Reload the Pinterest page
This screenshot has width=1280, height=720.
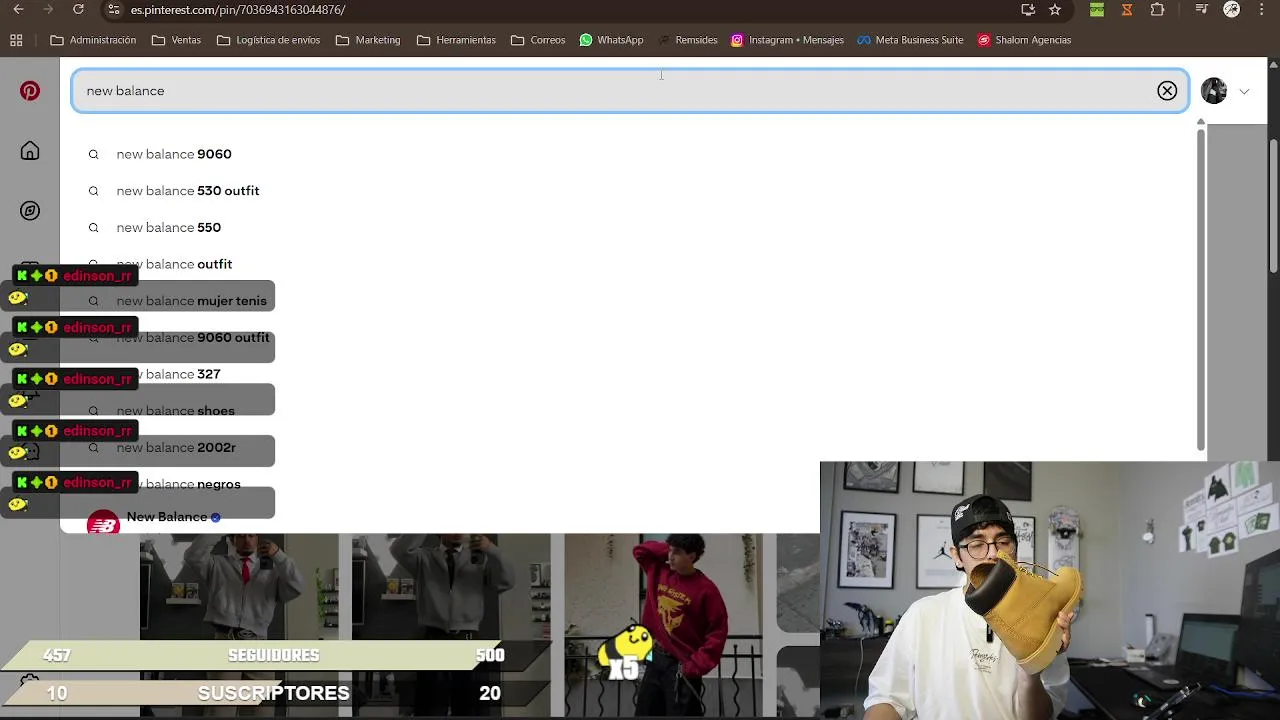pyautogui.click(x=78, y=9)
